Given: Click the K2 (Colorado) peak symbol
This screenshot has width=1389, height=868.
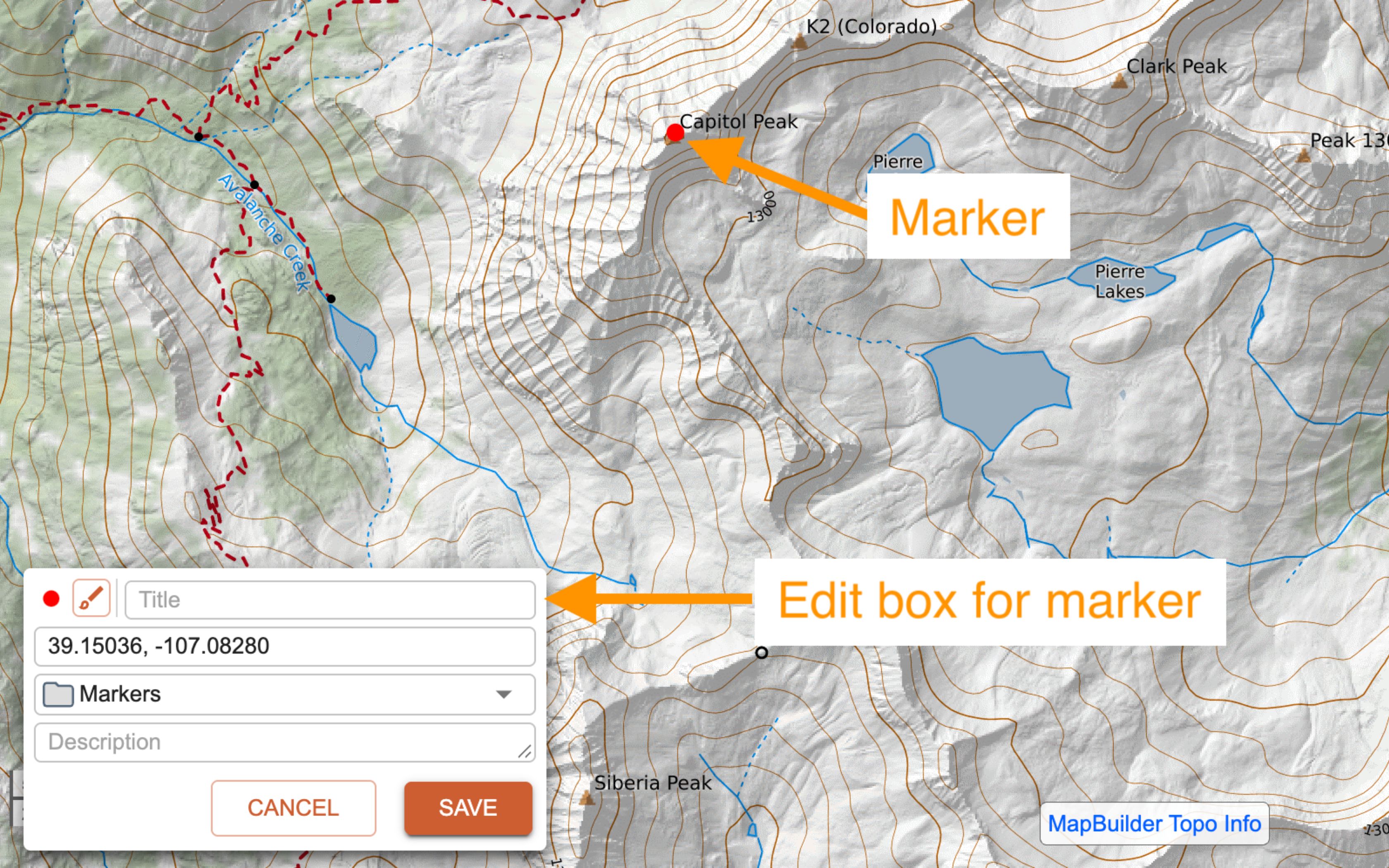Looking at the screenshot, I should pyautogui.click(x=798, y=41).
